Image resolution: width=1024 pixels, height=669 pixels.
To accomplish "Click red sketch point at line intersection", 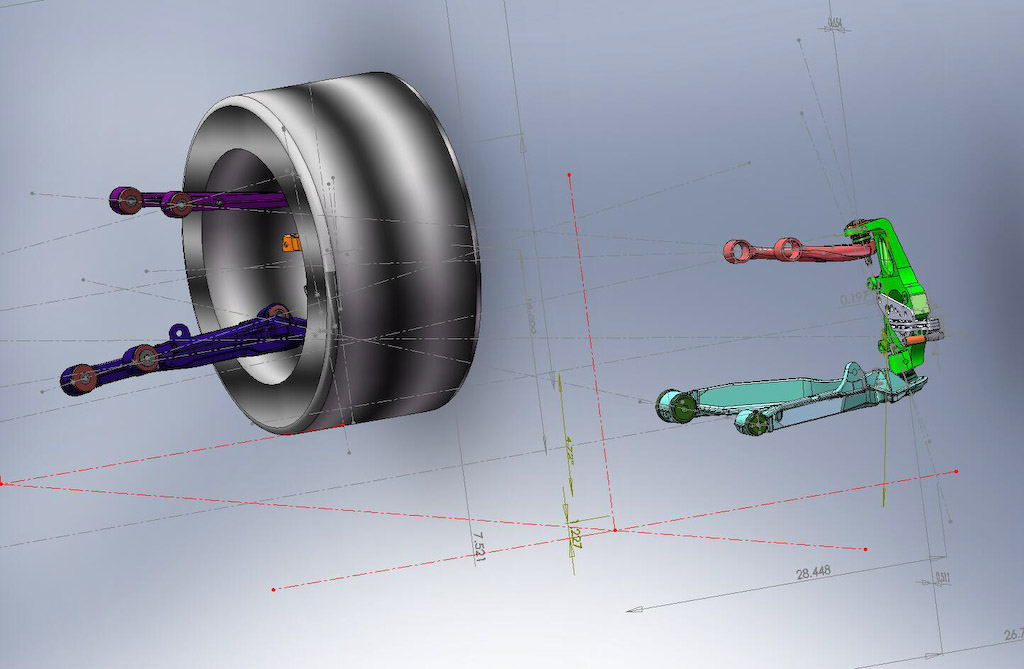I will click(614, 529).
